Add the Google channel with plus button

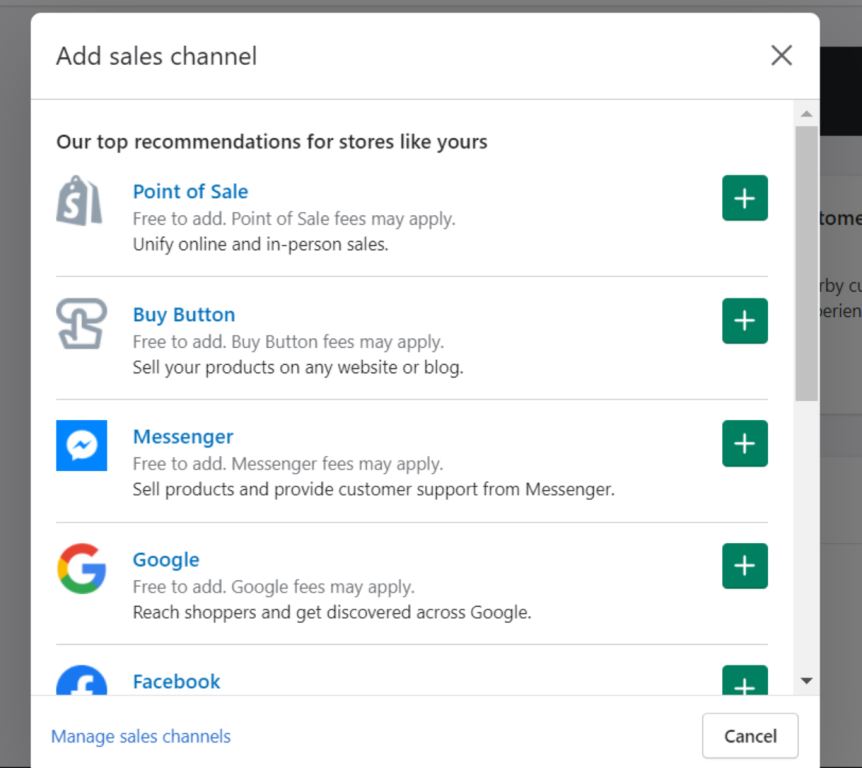[x=745, y=566]
